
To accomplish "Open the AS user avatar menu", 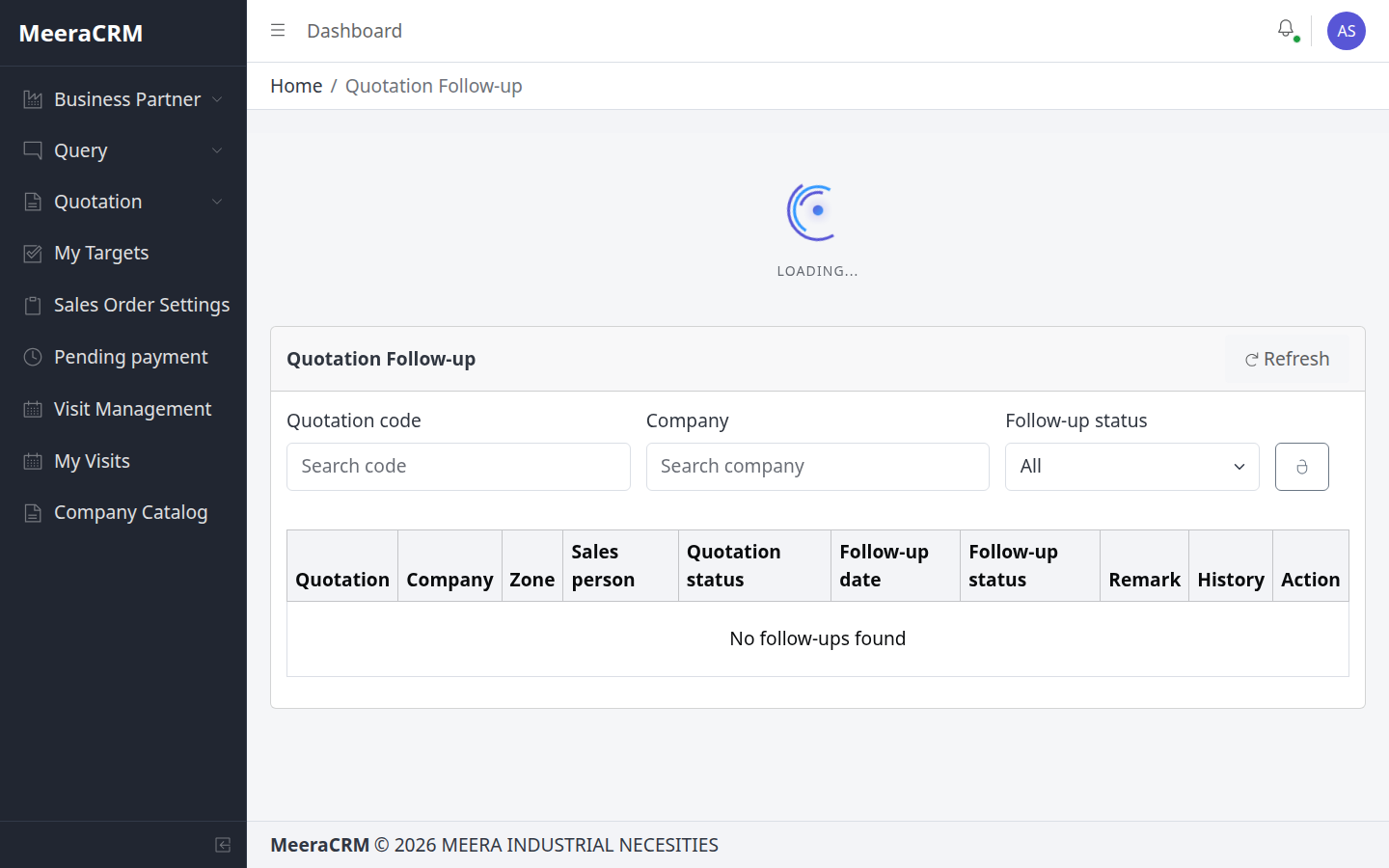I will [1347, 31].
